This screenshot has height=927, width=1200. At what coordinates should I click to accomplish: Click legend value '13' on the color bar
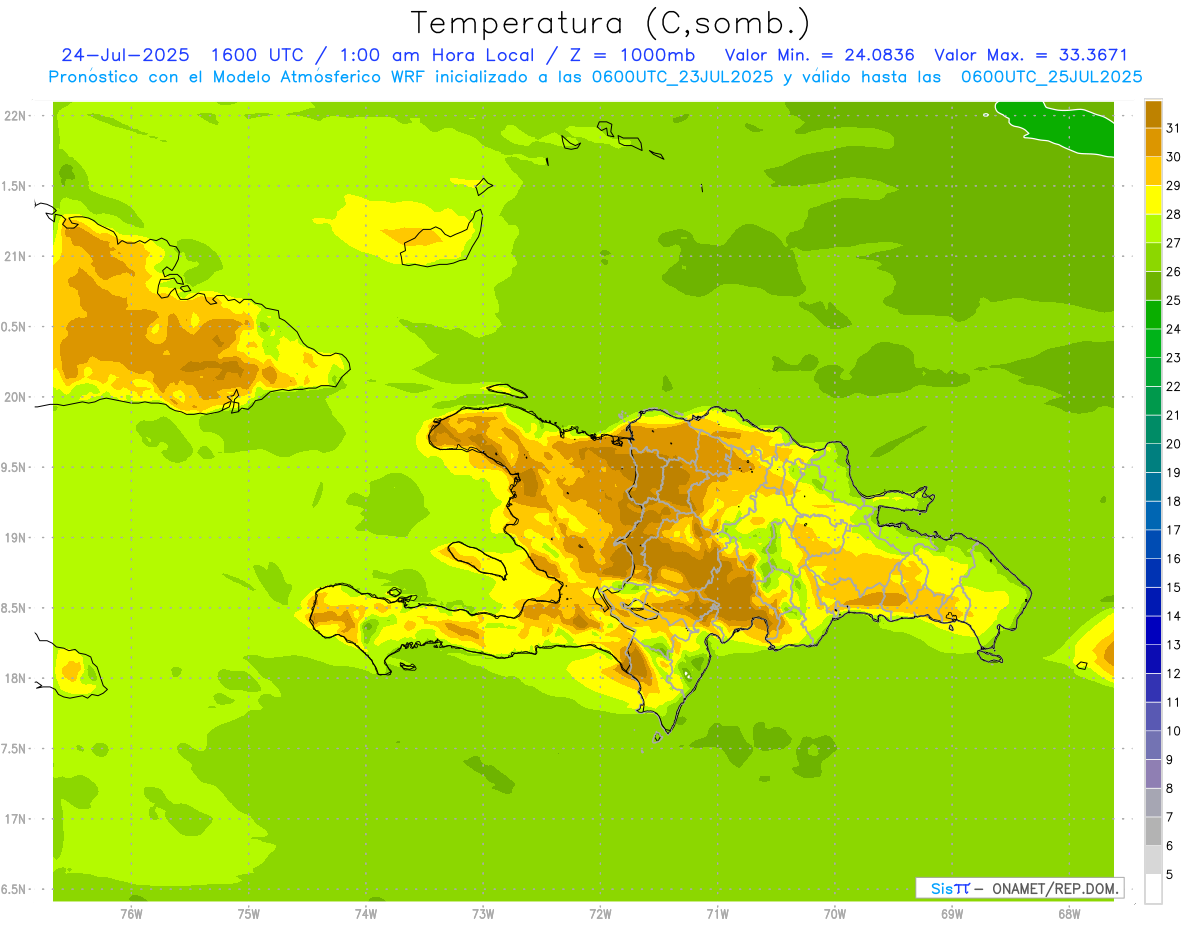click(x=1173, y=645)
